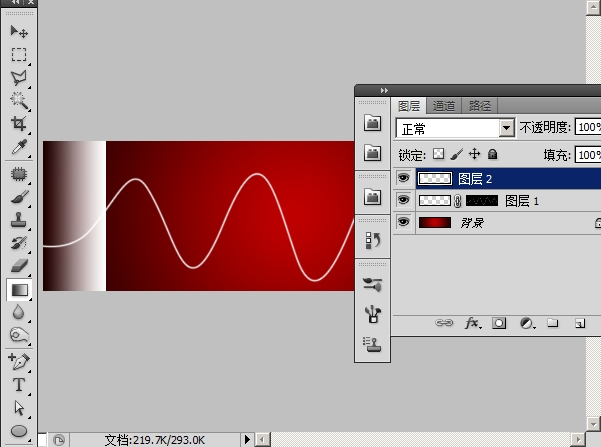Select layer 图层 2 thumbnail
Image resolution: width=601 pixels, height=447 pixels.
(x=435, y=179)
